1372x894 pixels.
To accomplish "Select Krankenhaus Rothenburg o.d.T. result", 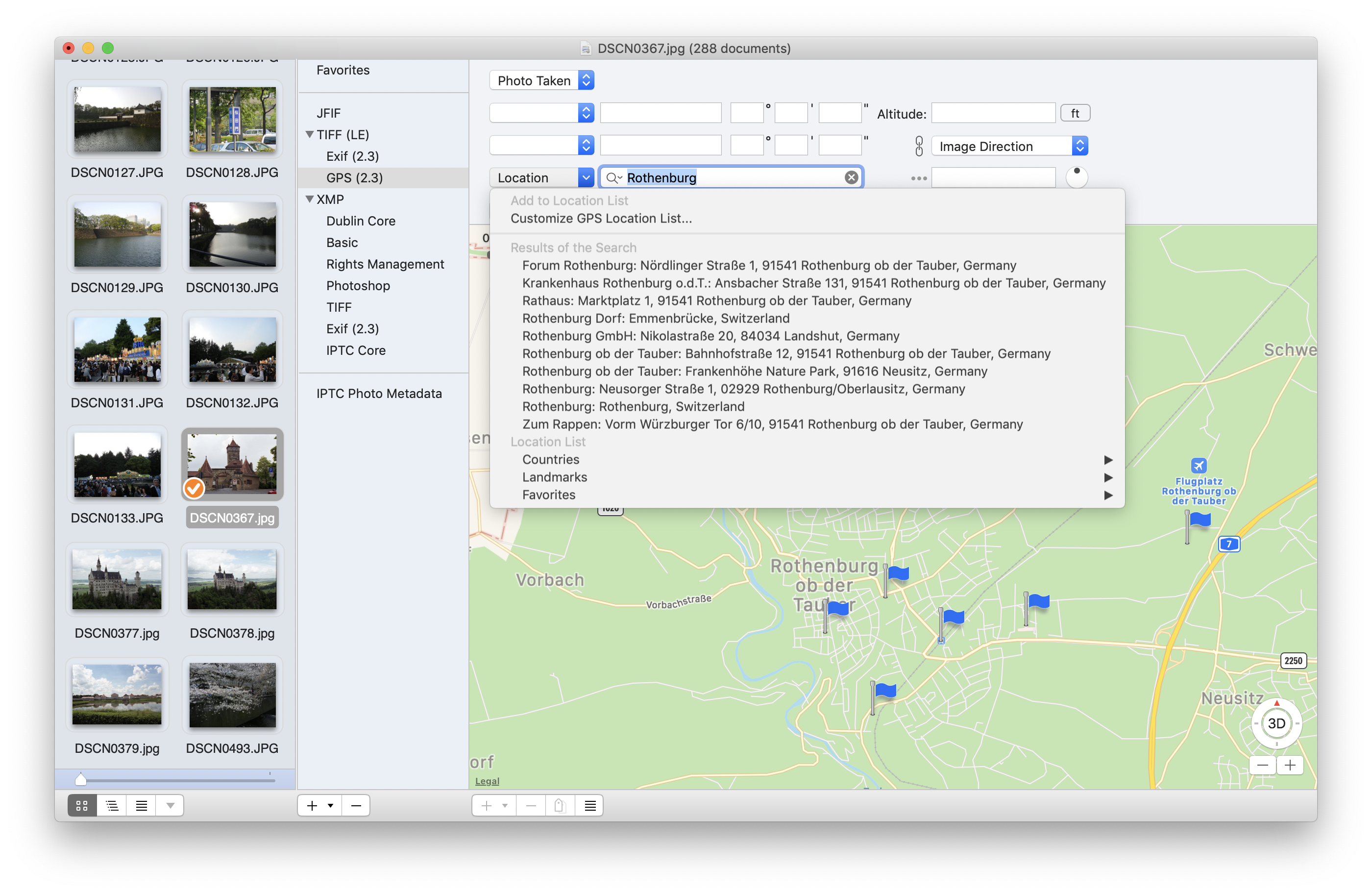I will click(x=813, y=283).
